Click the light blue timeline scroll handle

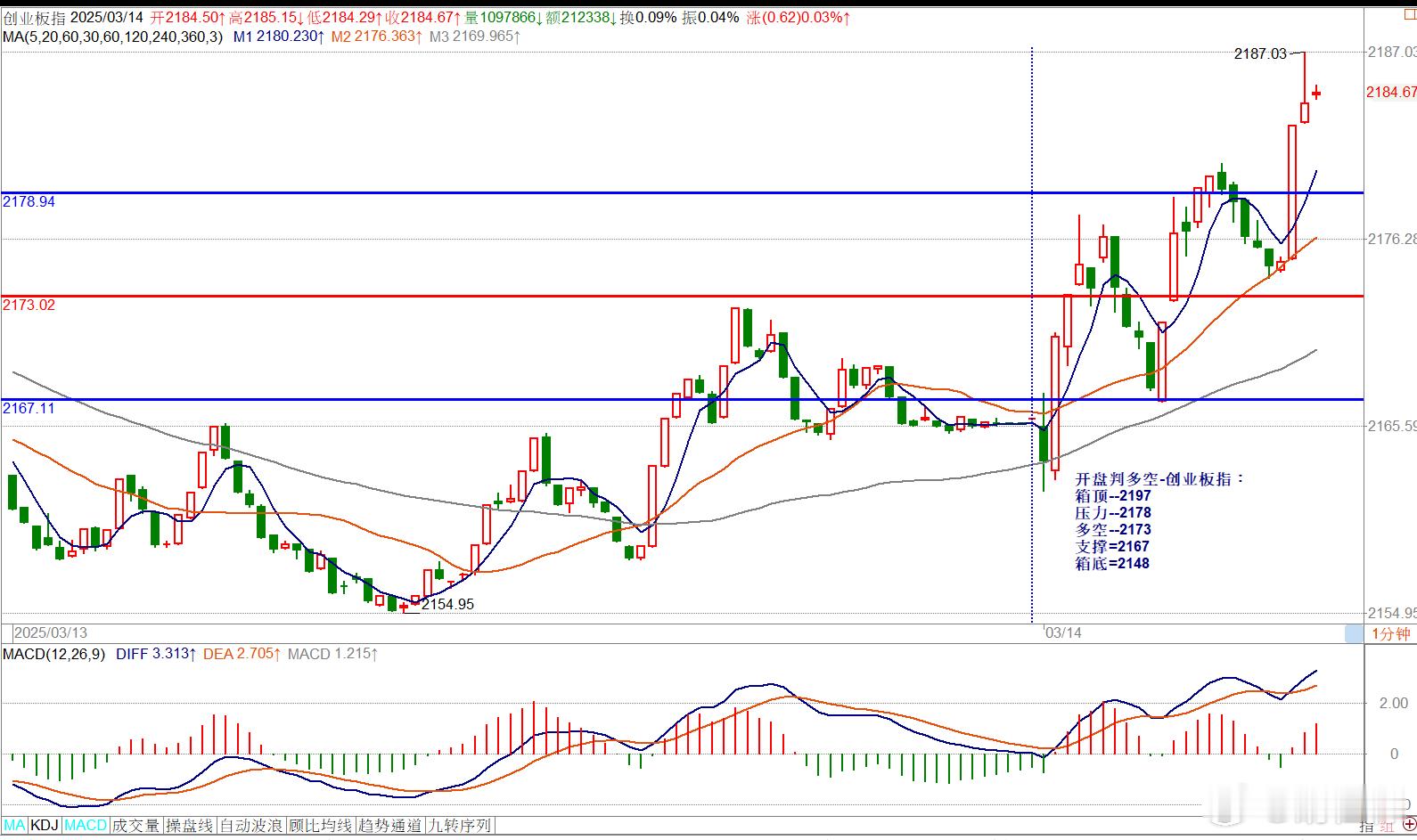(x=1354, y=633)
